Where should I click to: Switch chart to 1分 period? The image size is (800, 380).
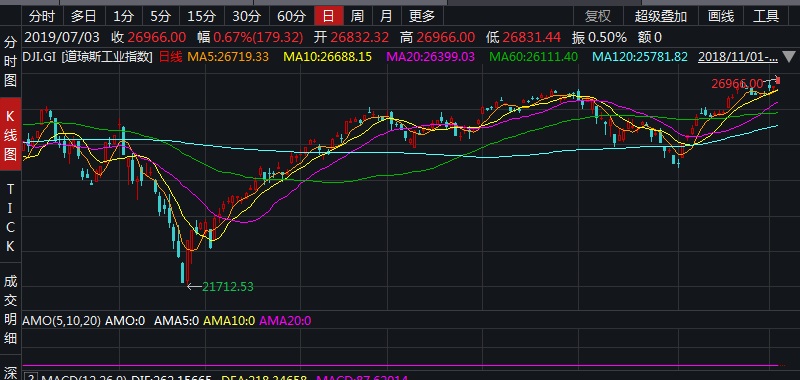click(123, 16)
